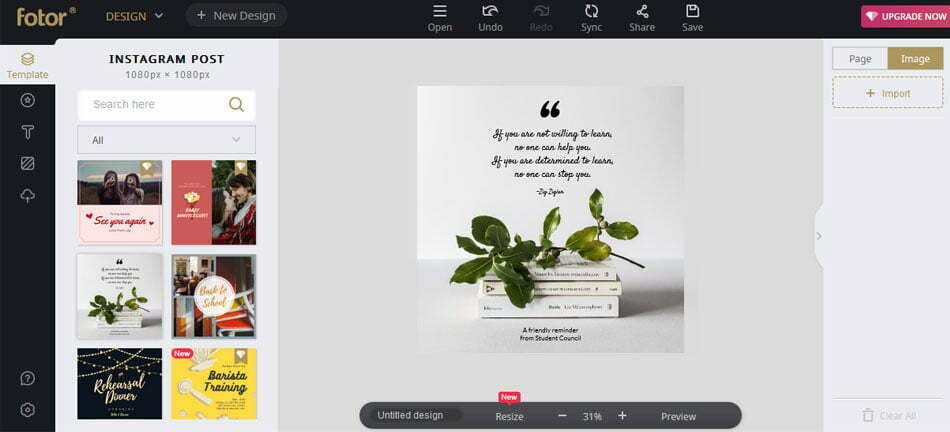Select the red anniversary couple template
Screen dimensions: 950x432
pos(214,202)
